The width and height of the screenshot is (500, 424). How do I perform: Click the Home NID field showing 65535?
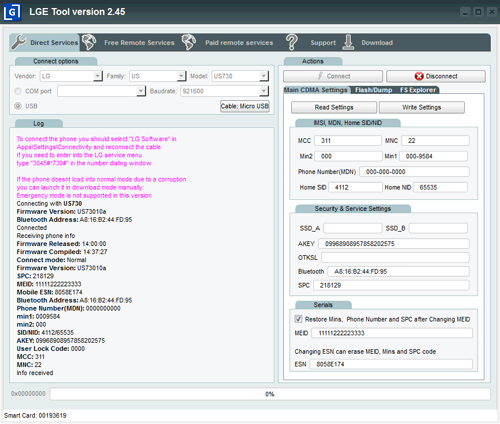click(x=440, y=187)
